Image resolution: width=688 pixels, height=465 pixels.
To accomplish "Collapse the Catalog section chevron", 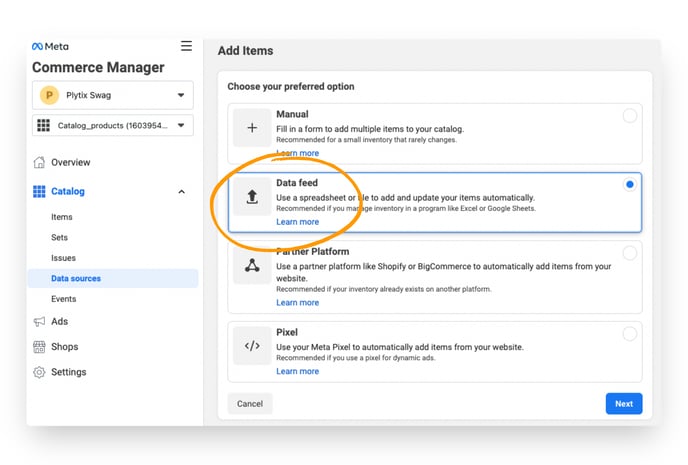I will pos(182,192).
